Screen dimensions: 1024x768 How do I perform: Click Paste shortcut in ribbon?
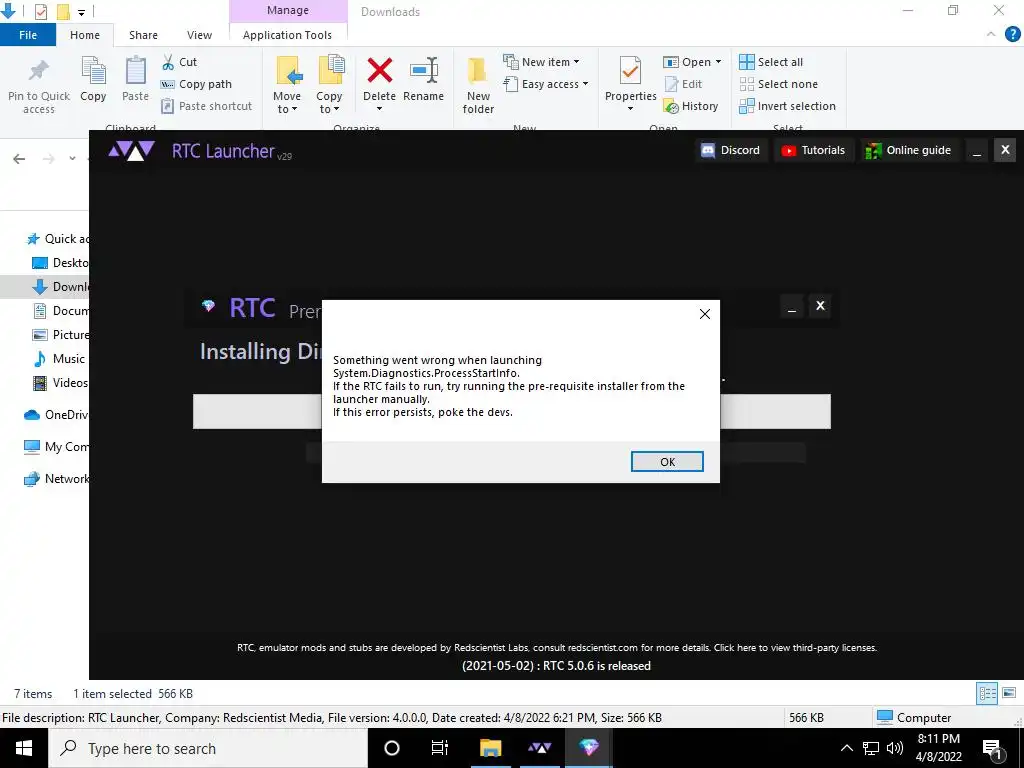[206, 106]
